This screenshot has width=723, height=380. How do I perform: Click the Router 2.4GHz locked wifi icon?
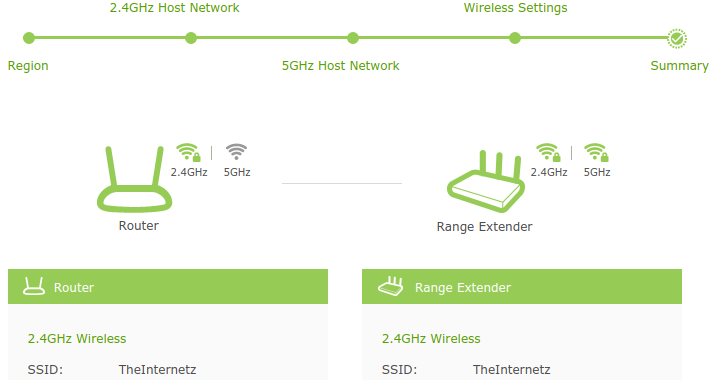click(189, 153)
